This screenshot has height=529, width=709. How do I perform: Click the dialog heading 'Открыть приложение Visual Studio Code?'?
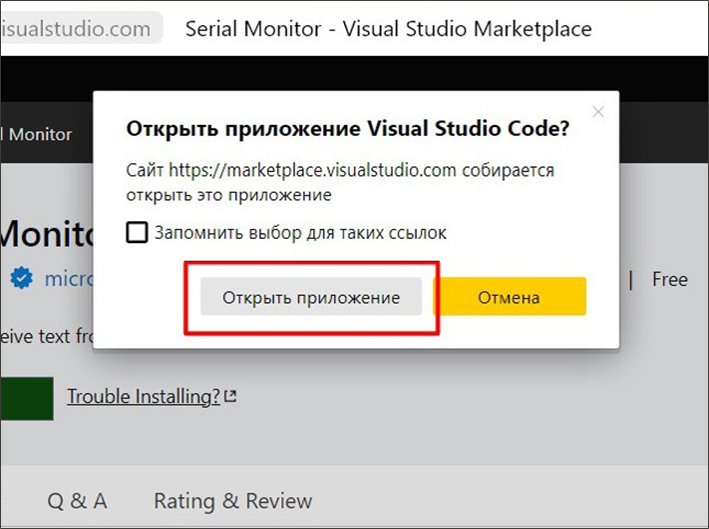coord(348,128)
